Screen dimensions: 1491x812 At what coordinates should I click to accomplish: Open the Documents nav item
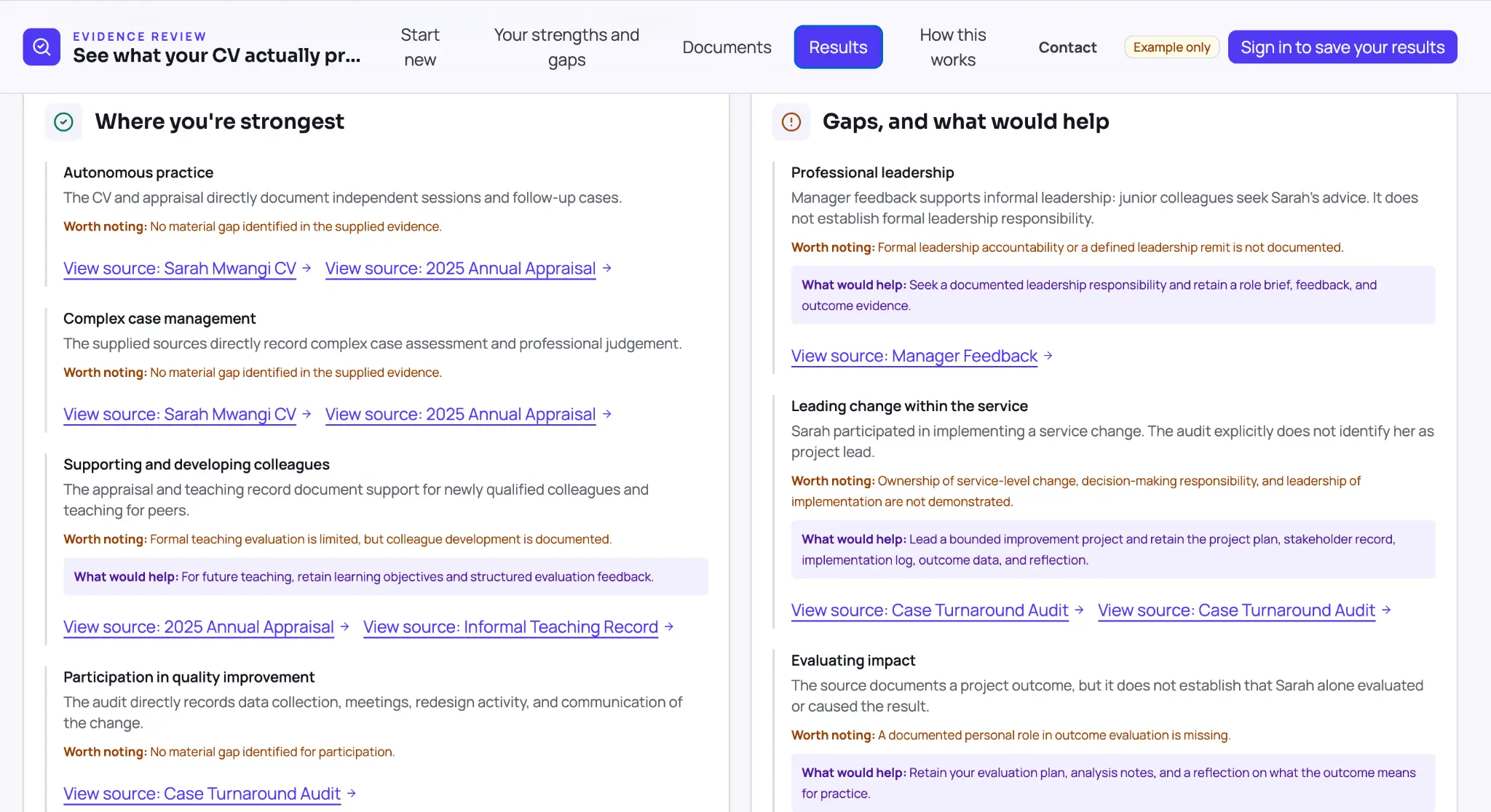[x=727, y=47]
